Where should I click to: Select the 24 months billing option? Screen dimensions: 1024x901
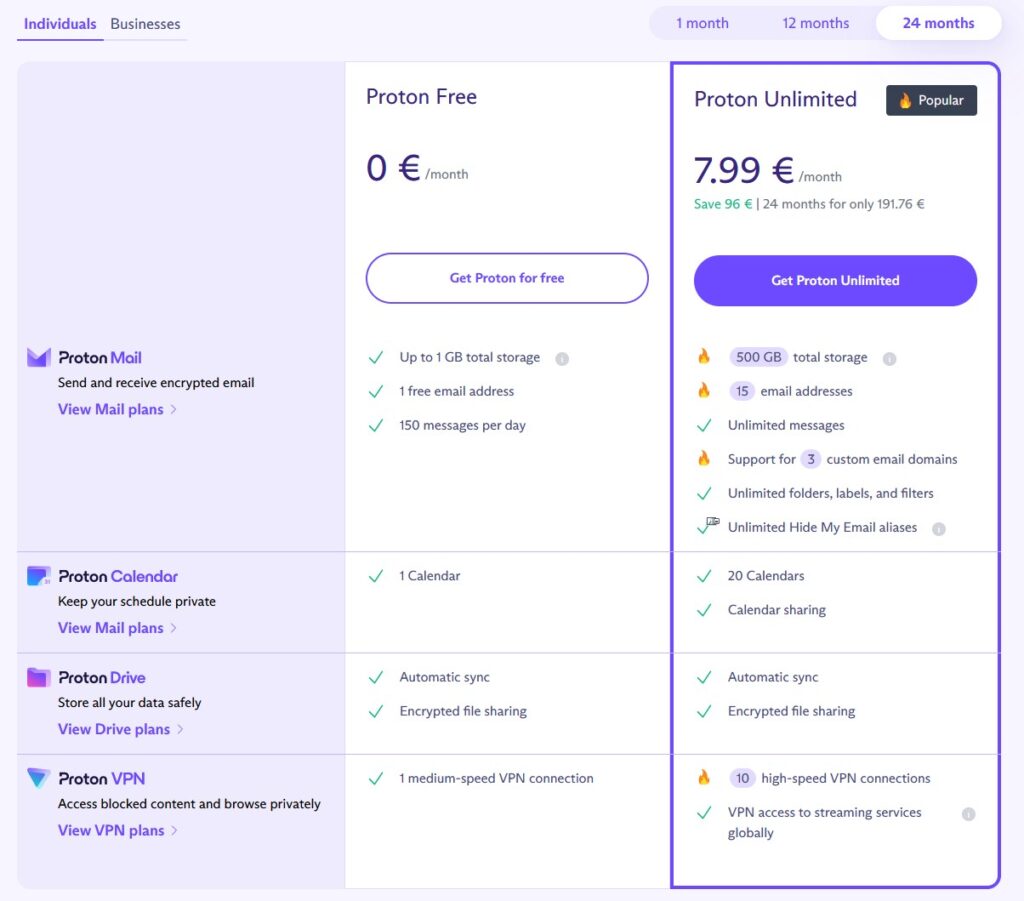point(938,24)
